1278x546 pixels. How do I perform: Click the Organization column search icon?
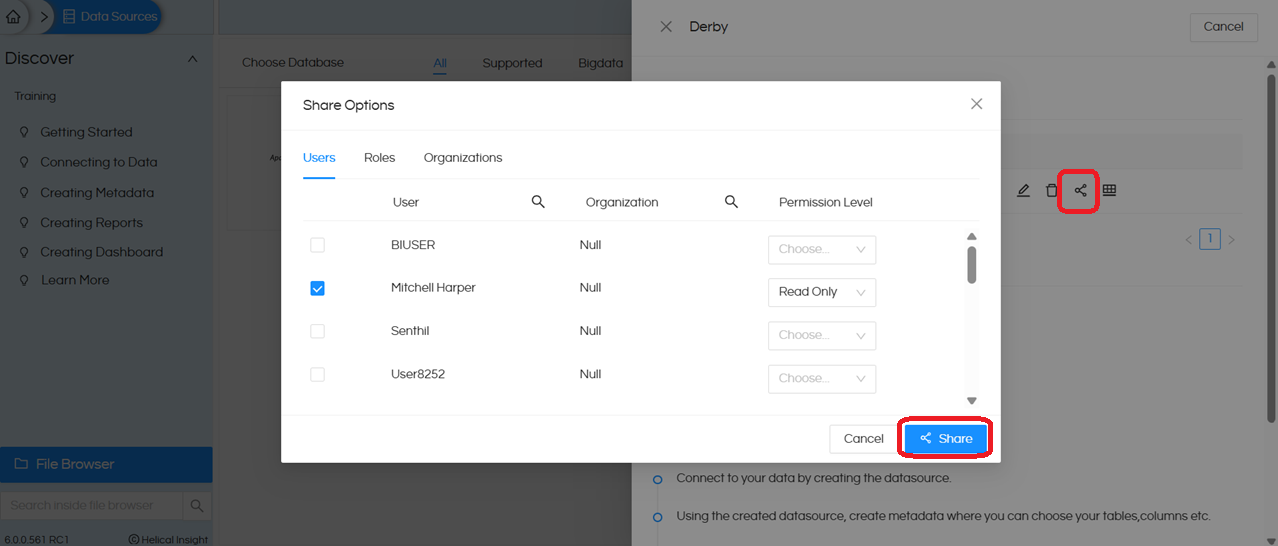point(731,202)
